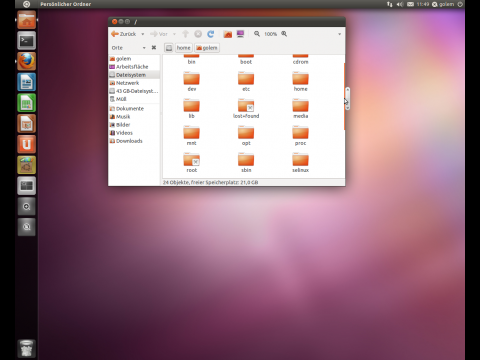The width and height of the screenshot is (480, 360).
Task: Select Netzwerk in the sidebar
Action: (134, 83)
